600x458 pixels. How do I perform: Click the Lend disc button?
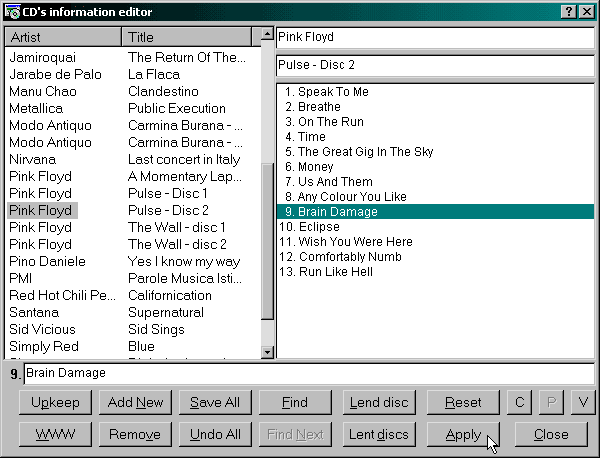[379, 402]
